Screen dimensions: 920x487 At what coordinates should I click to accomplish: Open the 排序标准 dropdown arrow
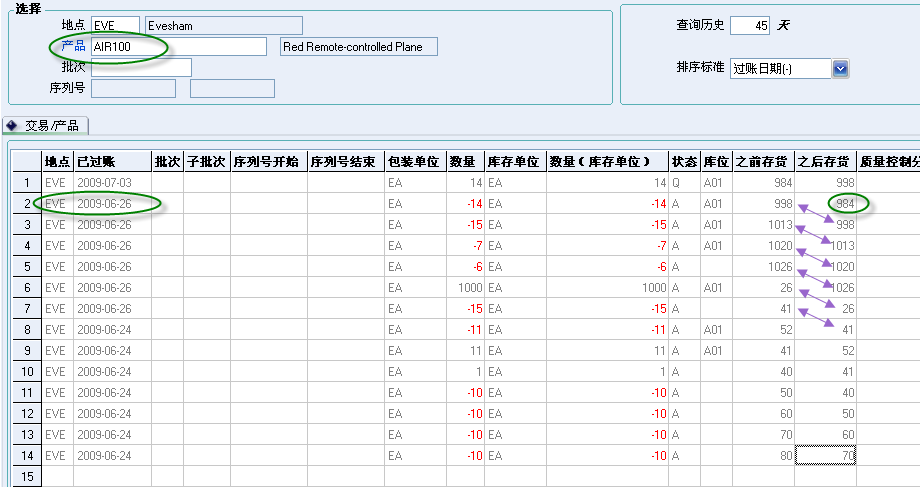pyautogui.click(x=841, y=68)
